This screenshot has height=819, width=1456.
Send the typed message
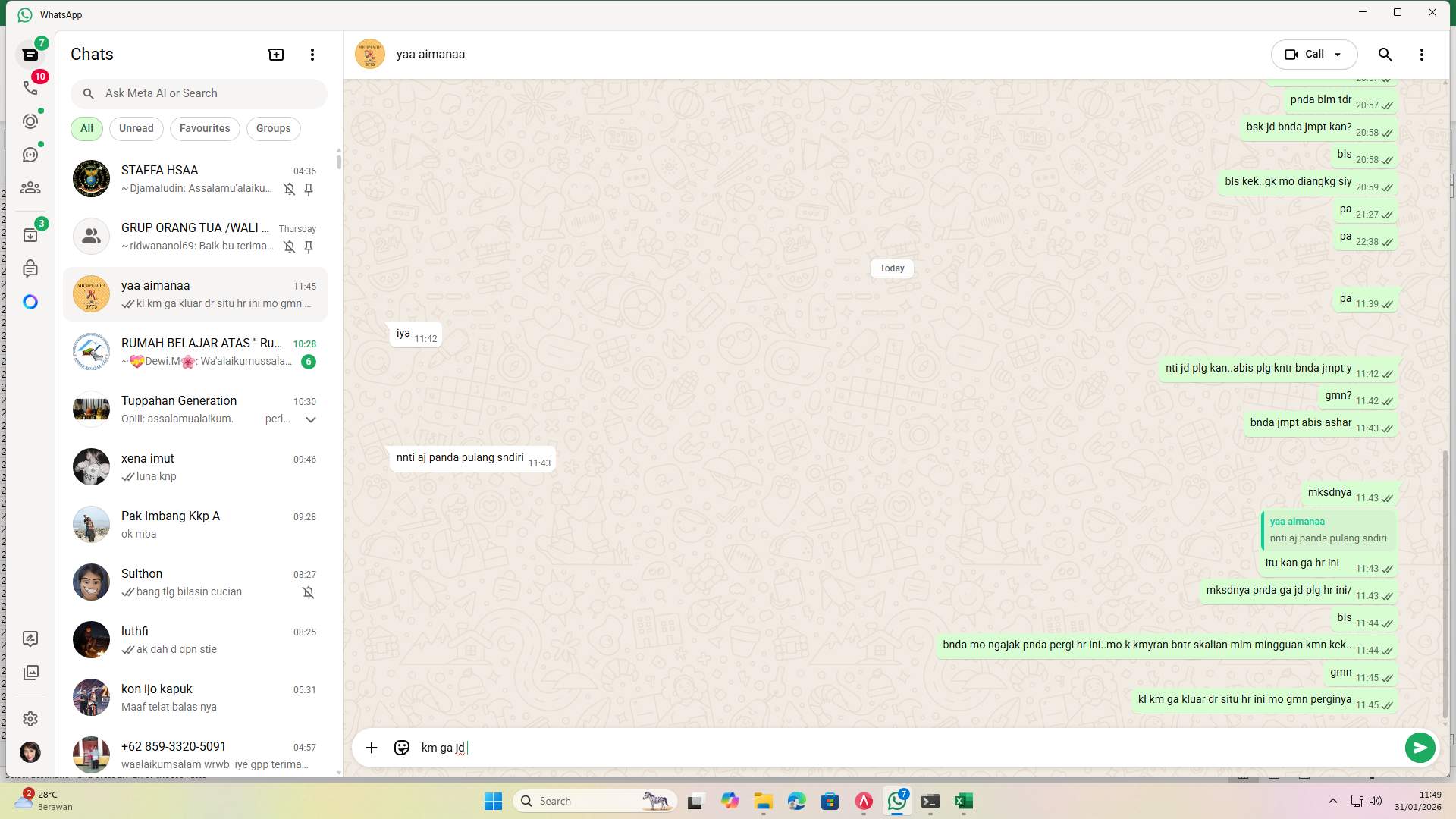1420,748
